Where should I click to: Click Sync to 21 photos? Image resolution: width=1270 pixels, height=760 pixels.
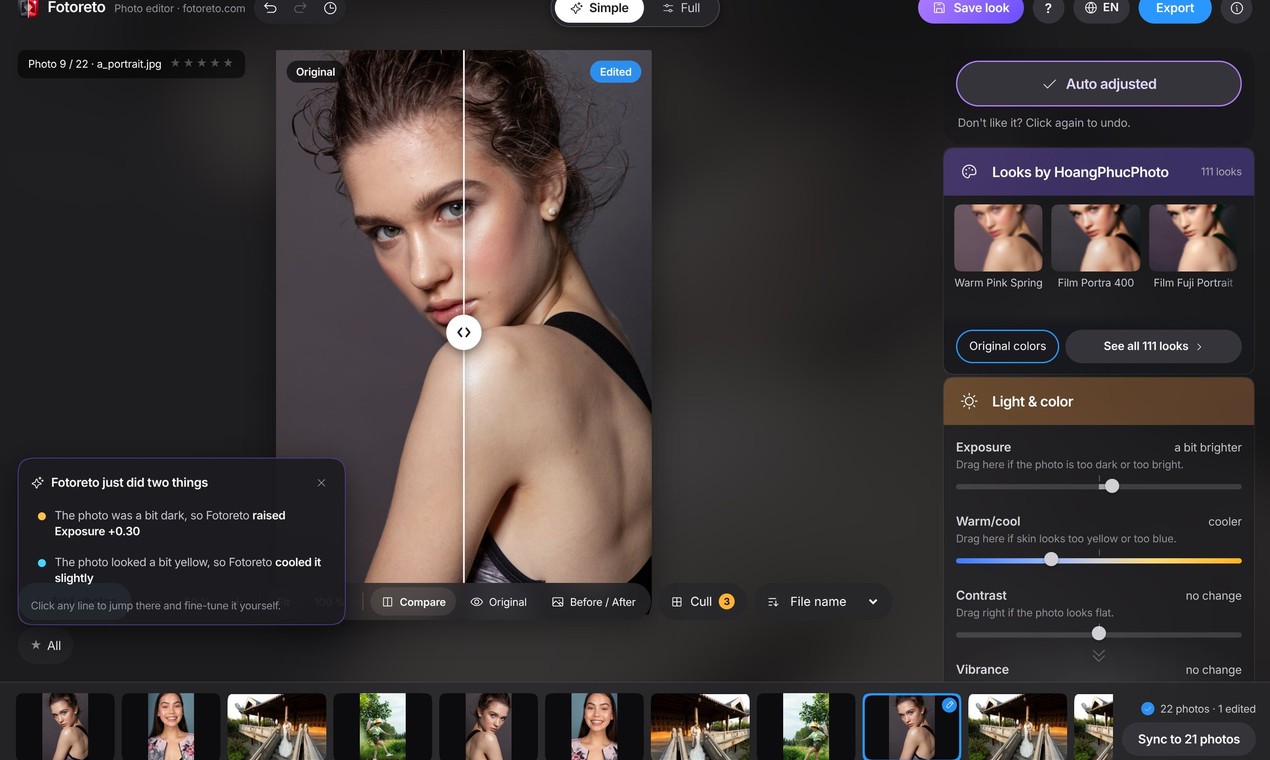point(1189,740)
